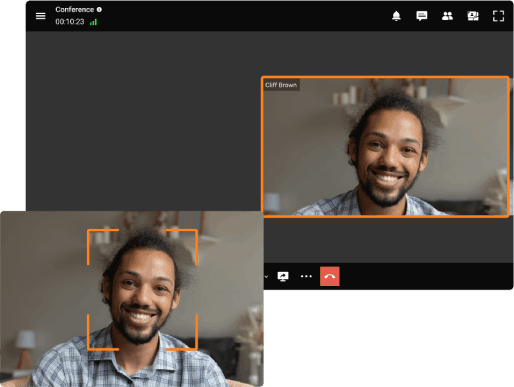Toggle fullscreen mode
Viewport: 514px width, 387px height.
click(x=498, y=16)
